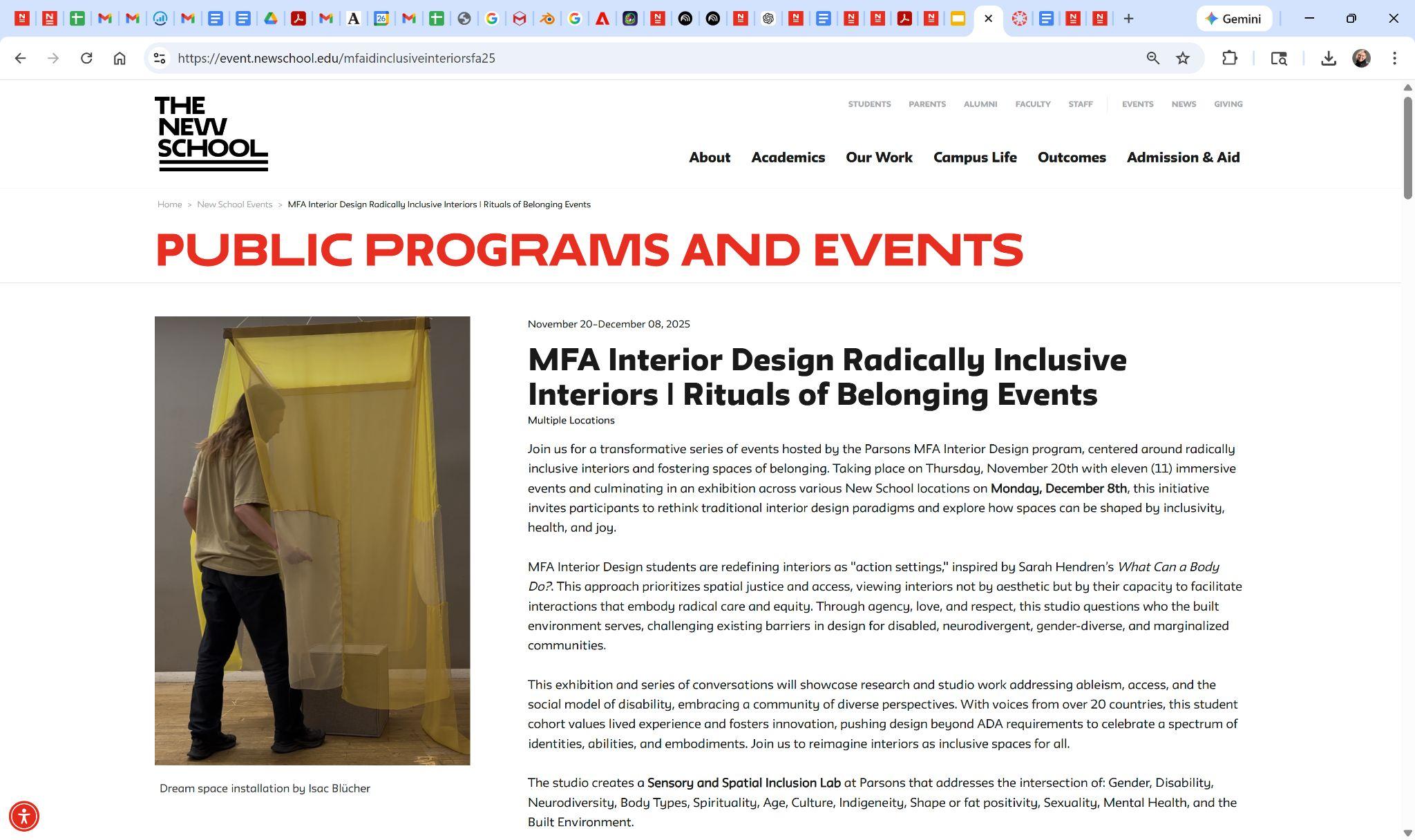1415x840 pixels.
Task: Go to browser home page
Action: (x=120, y=58)
